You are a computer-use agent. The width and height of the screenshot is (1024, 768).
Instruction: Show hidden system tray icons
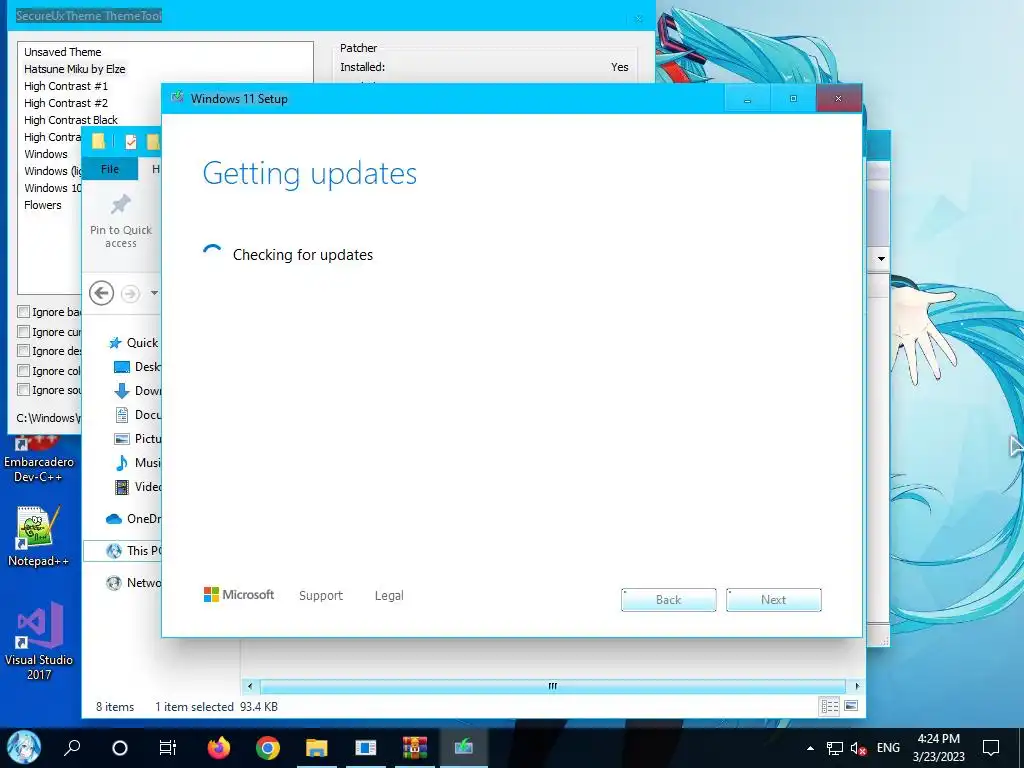(x=810, y=748)
